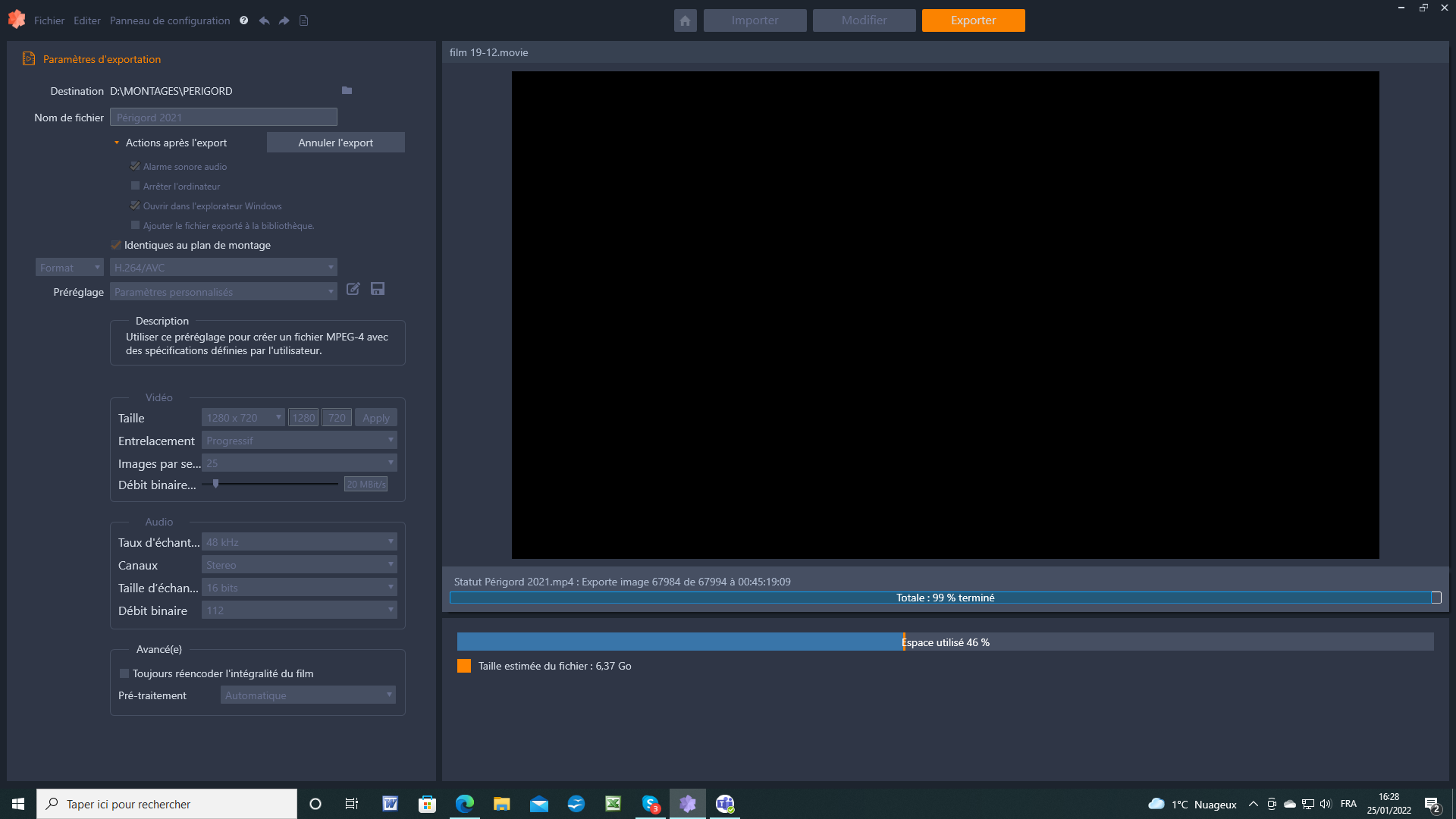Switch to the Modifier button
This screenshot has height=819, width=1456.
(864, 20)
